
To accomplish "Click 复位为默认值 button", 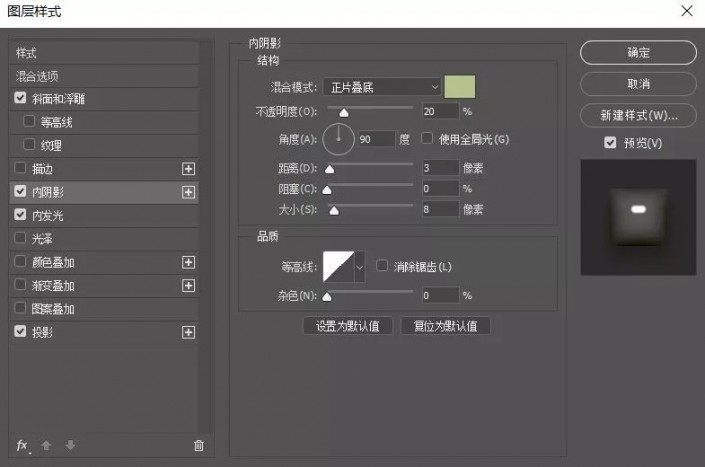I will click(x=445, y=326).
